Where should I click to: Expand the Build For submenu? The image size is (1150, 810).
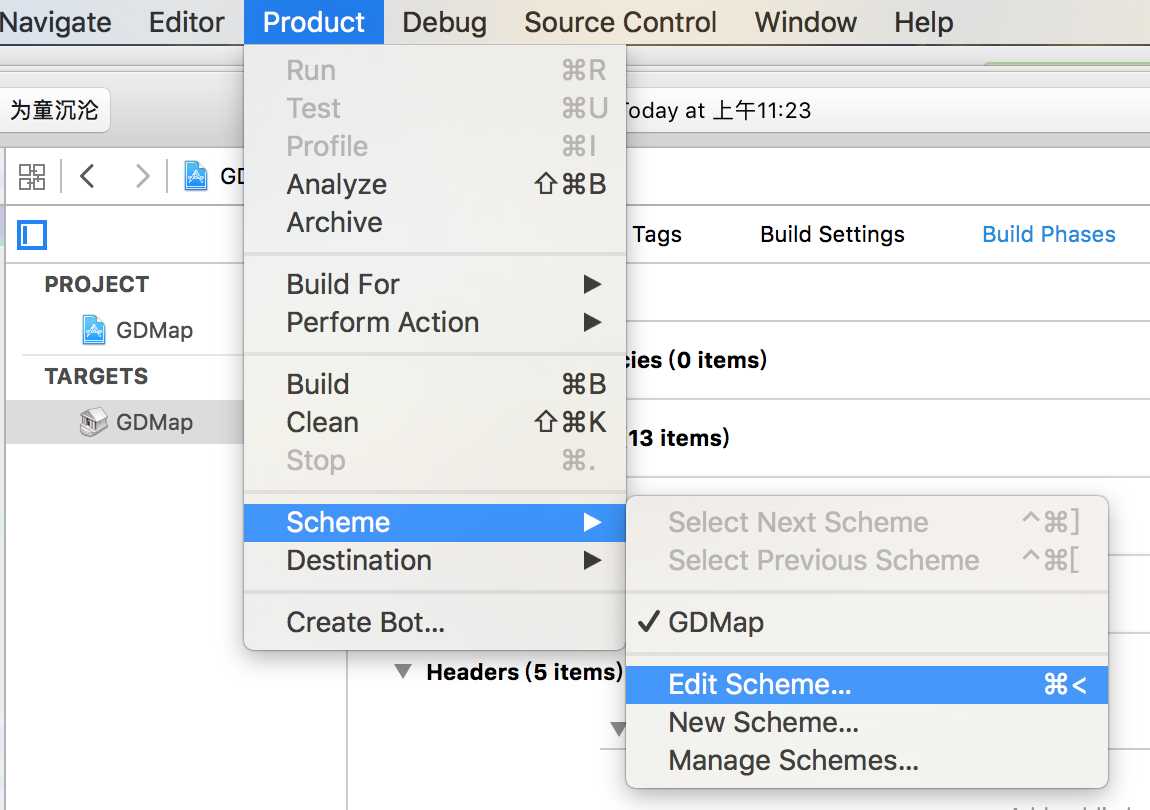pos(434,284)
